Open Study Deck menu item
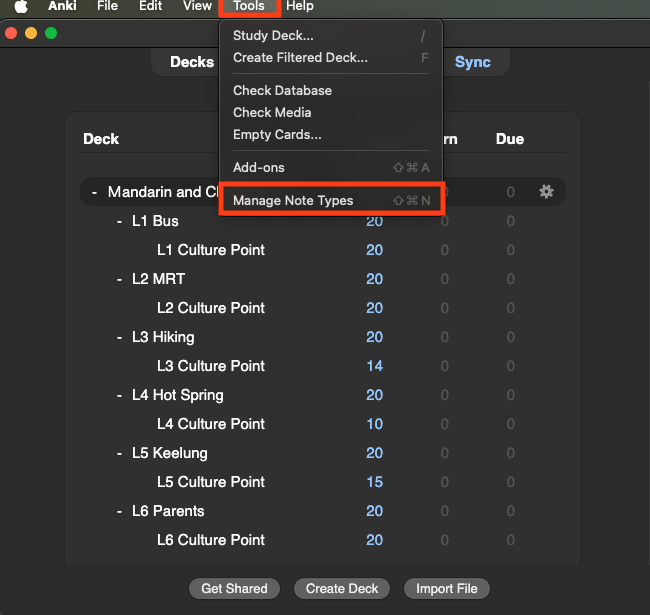 pos(273,36)
